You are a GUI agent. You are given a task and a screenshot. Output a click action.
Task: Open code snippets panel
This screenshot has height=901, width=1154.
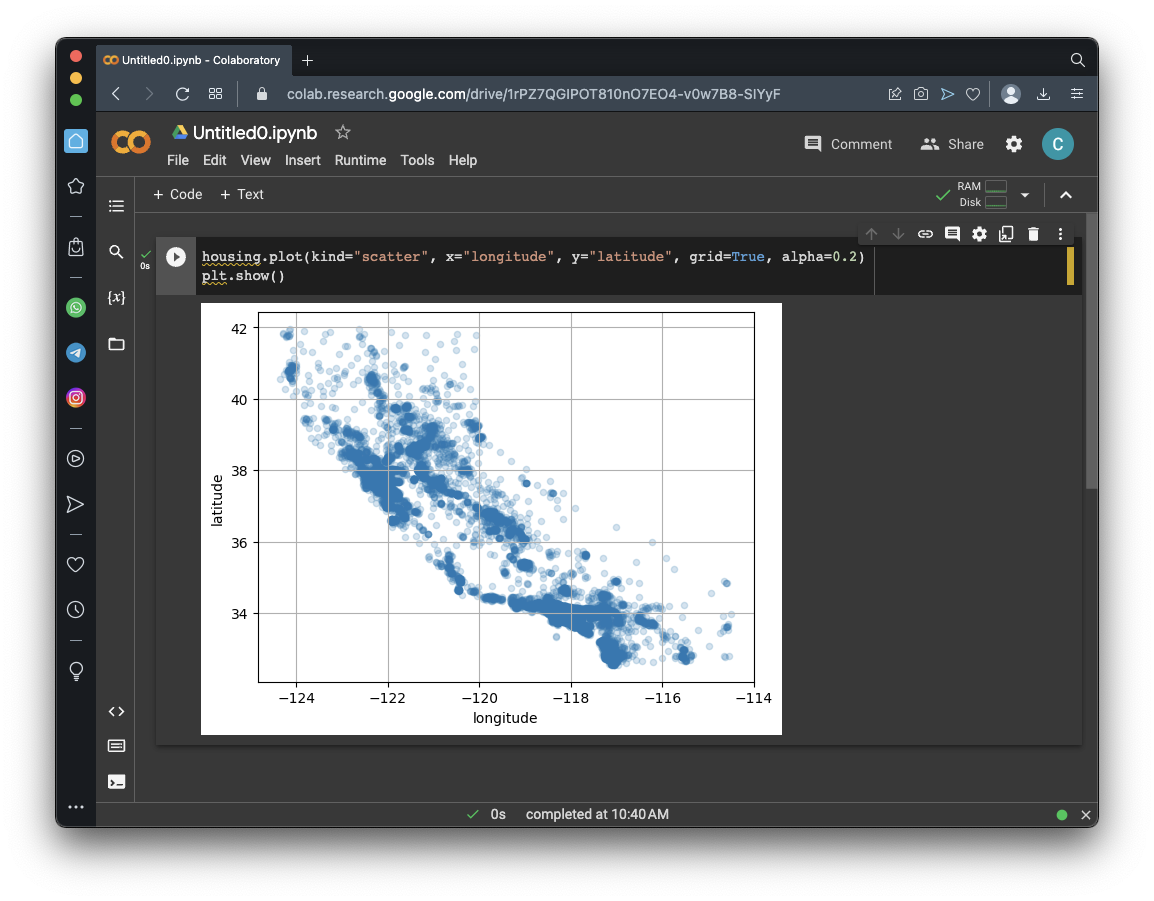click(x=116, y=711)
